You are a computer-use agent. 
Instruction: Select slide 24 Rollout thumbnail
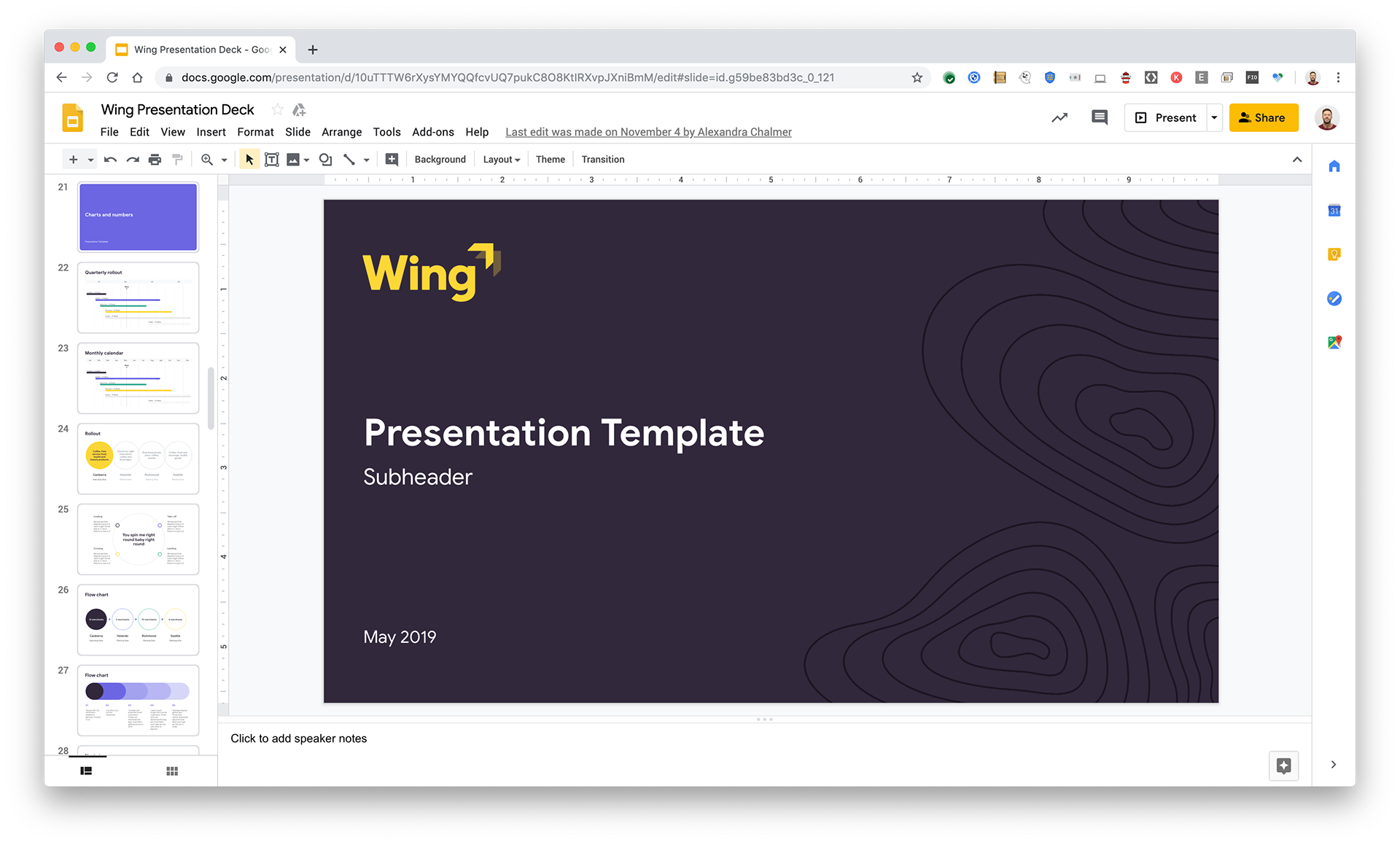[138, 459]
